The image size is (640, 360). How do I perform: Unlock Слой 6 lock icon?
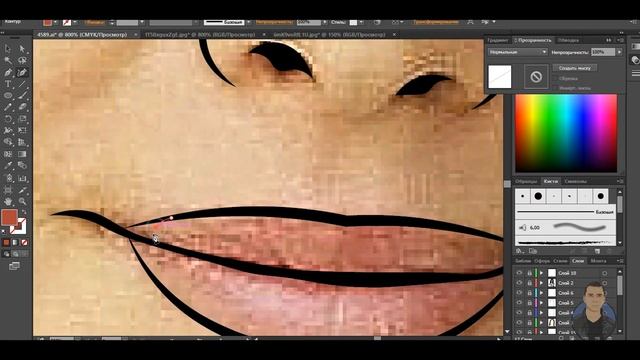click(x=529, y=293)
